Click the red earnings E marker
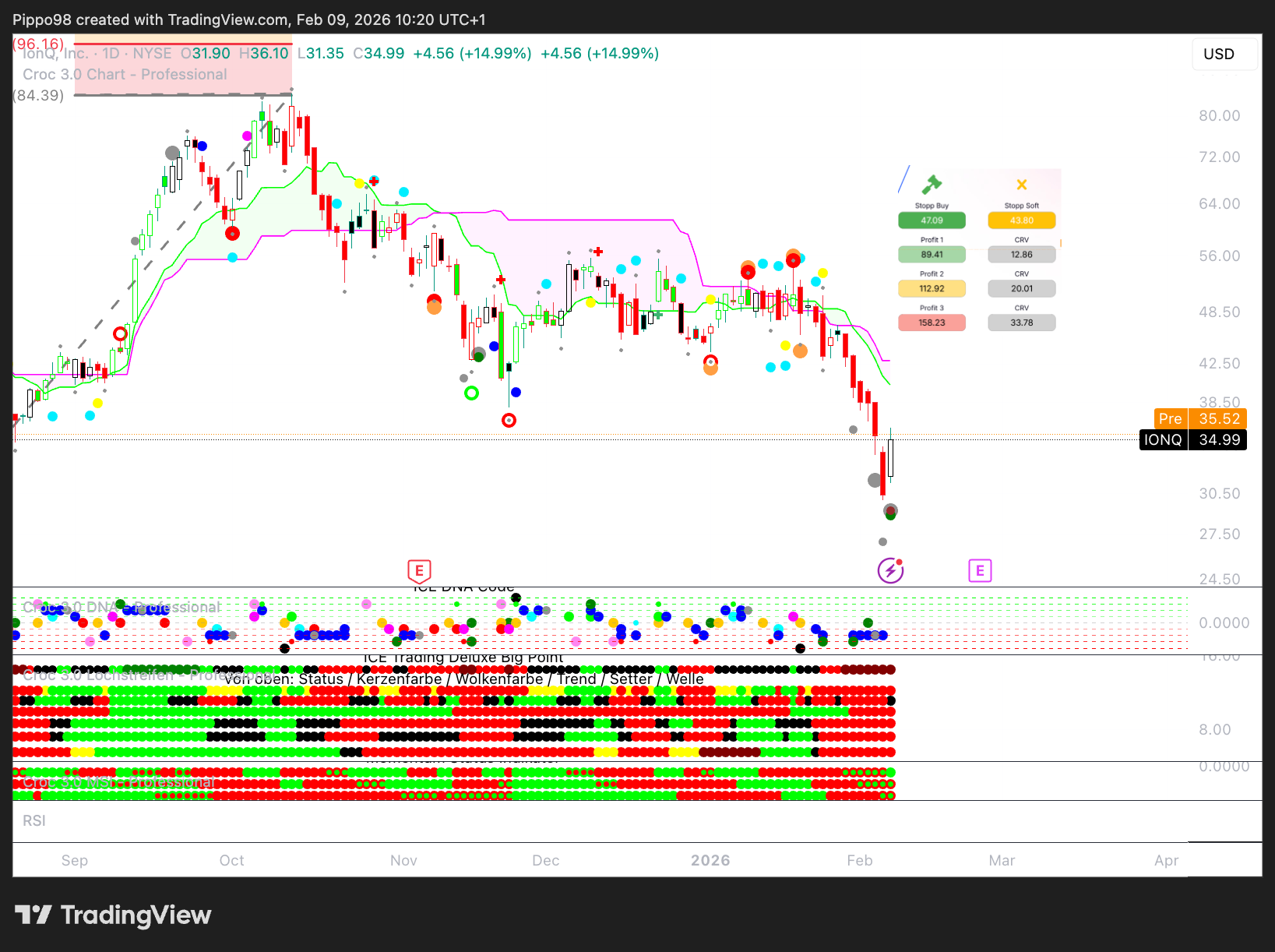This screenshot has height=952, width=1275. tap(419, 571)
